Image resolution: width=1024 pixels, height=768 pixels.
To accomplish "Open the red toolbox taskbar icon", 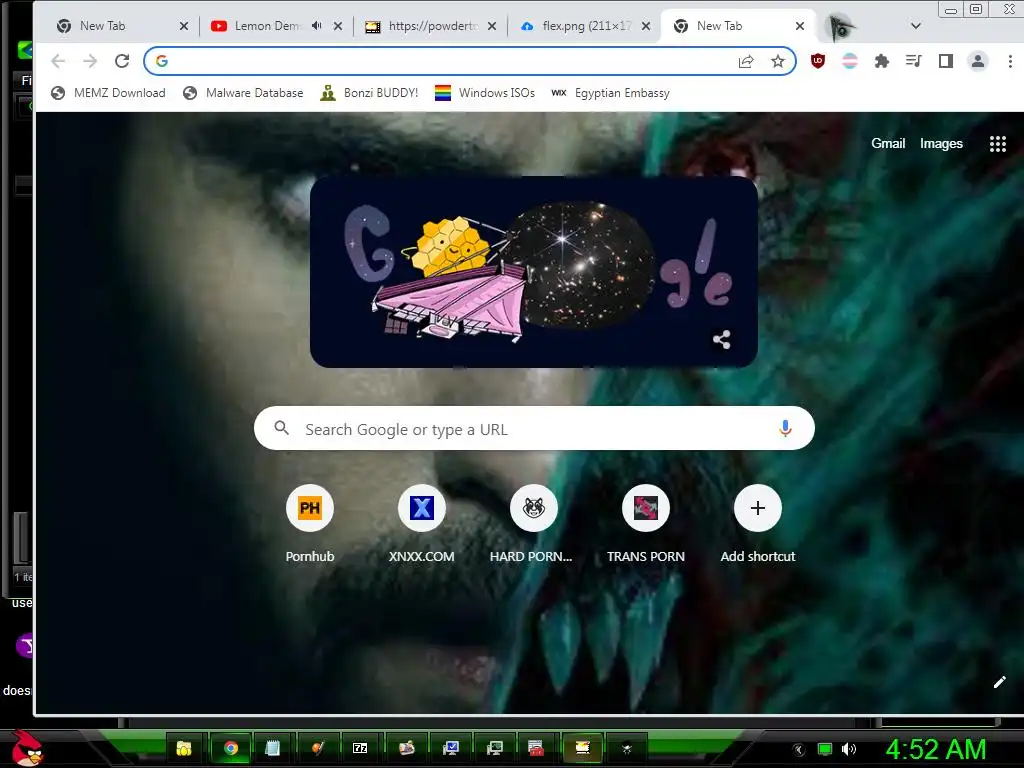I will [536, 748].
